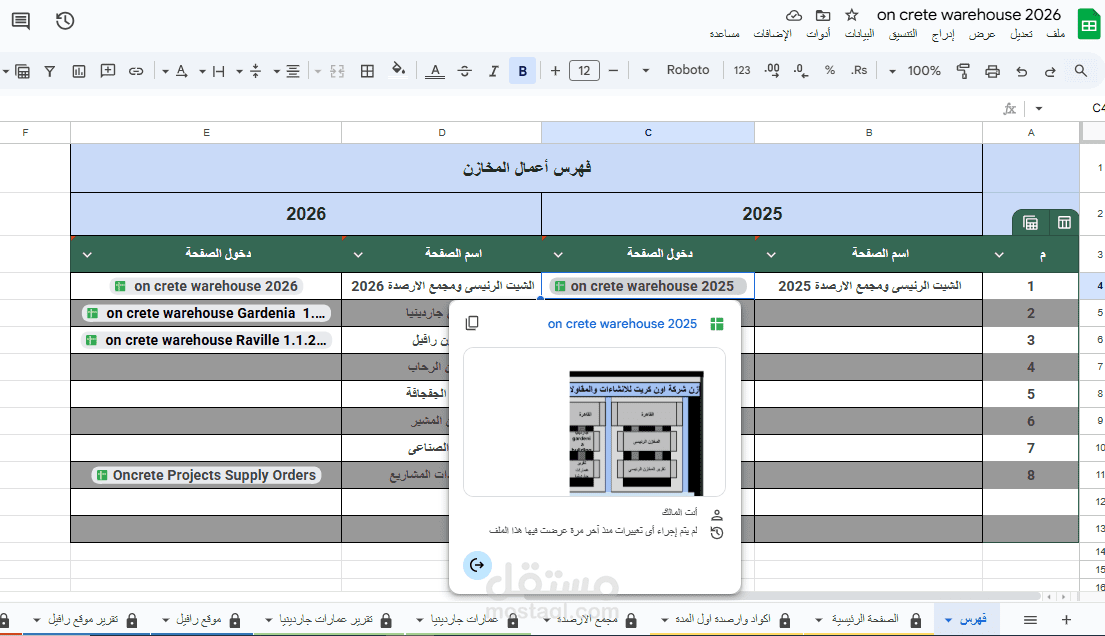Image resolution: width=1105 pixels, height=636 pixels.
Task: Open the التنسيق menu
Action: click(x=902, y=33)
